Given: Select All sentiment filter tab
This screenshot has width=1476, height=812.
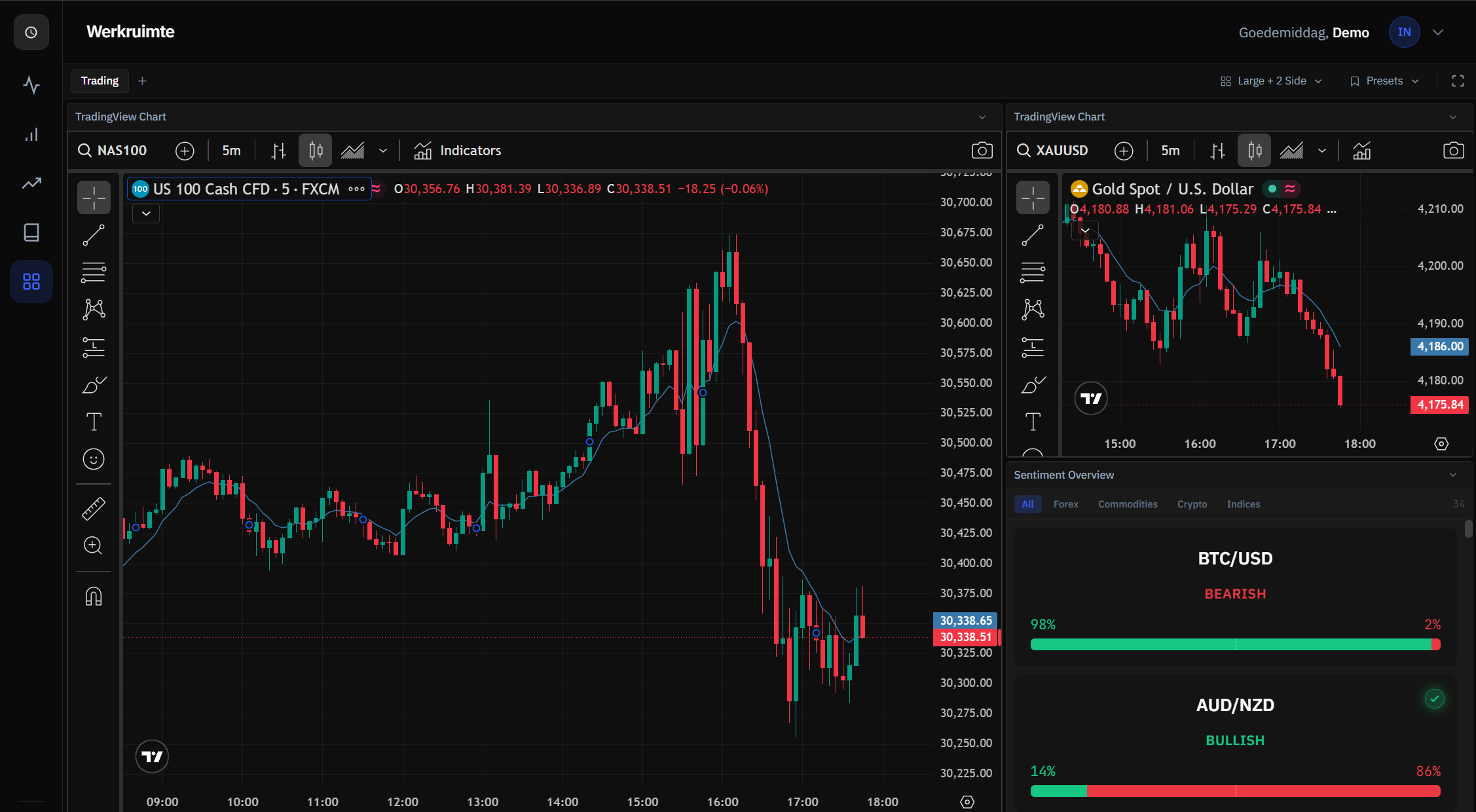Looking at the screenshot, I should pyautogui.click(x=1027, y=504).
